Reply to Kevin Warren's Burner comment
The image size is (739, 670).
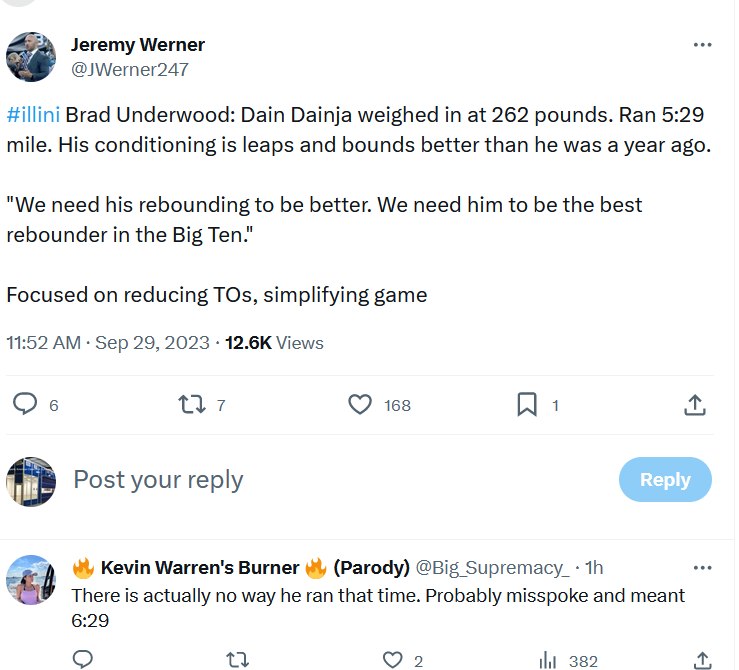[84, 660]
